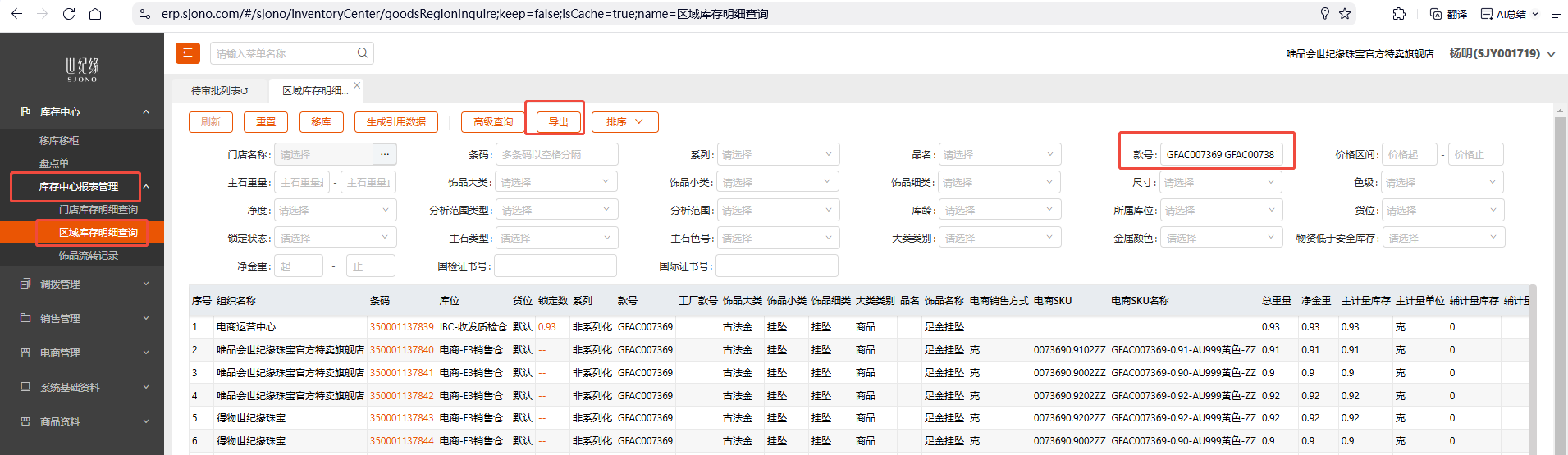1568x455 pixels.
Task: Bookmark this page with the star icon
Action: coord(1344,14)
